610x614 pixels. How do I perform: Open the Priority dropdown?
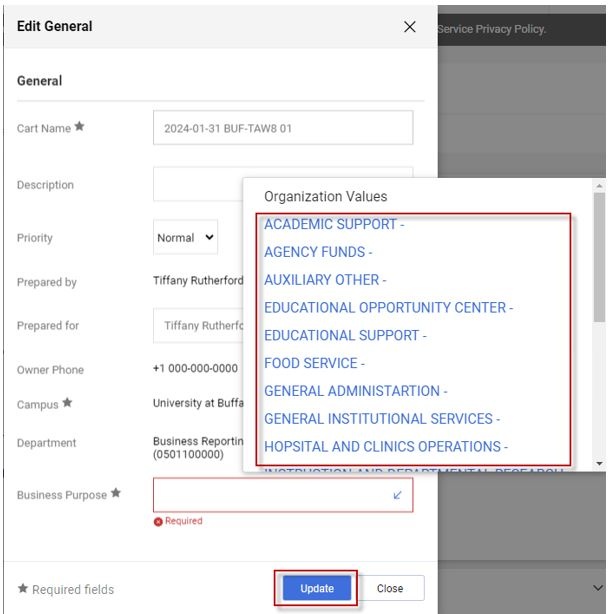186,238
